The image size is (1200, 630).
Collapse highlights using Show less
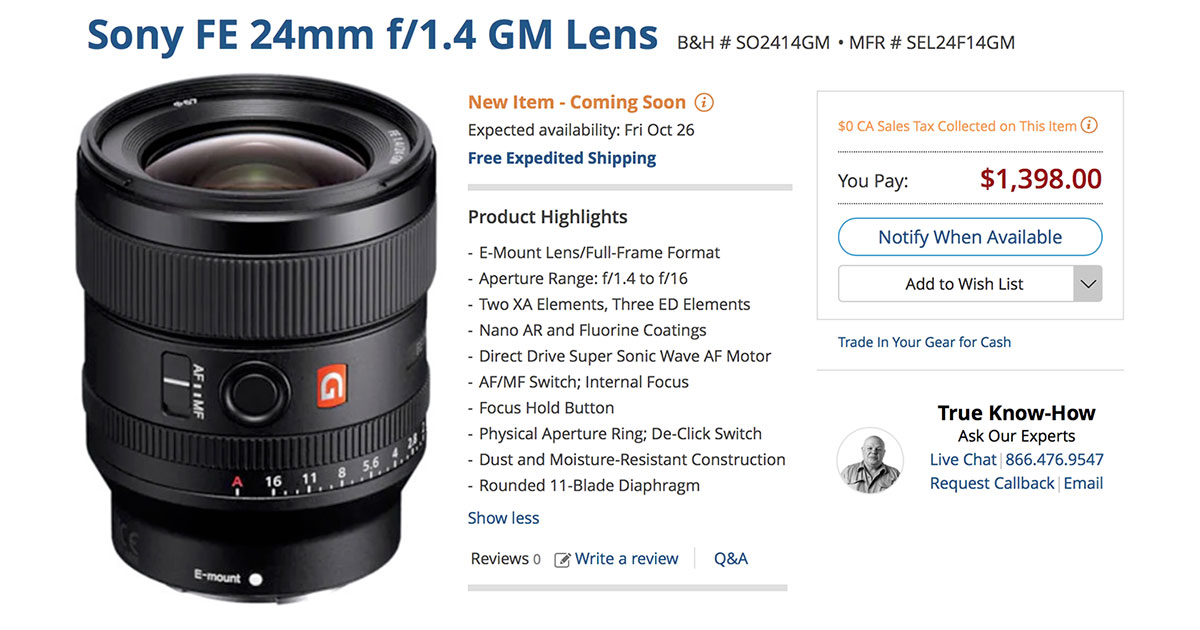[x=503, y=518]
